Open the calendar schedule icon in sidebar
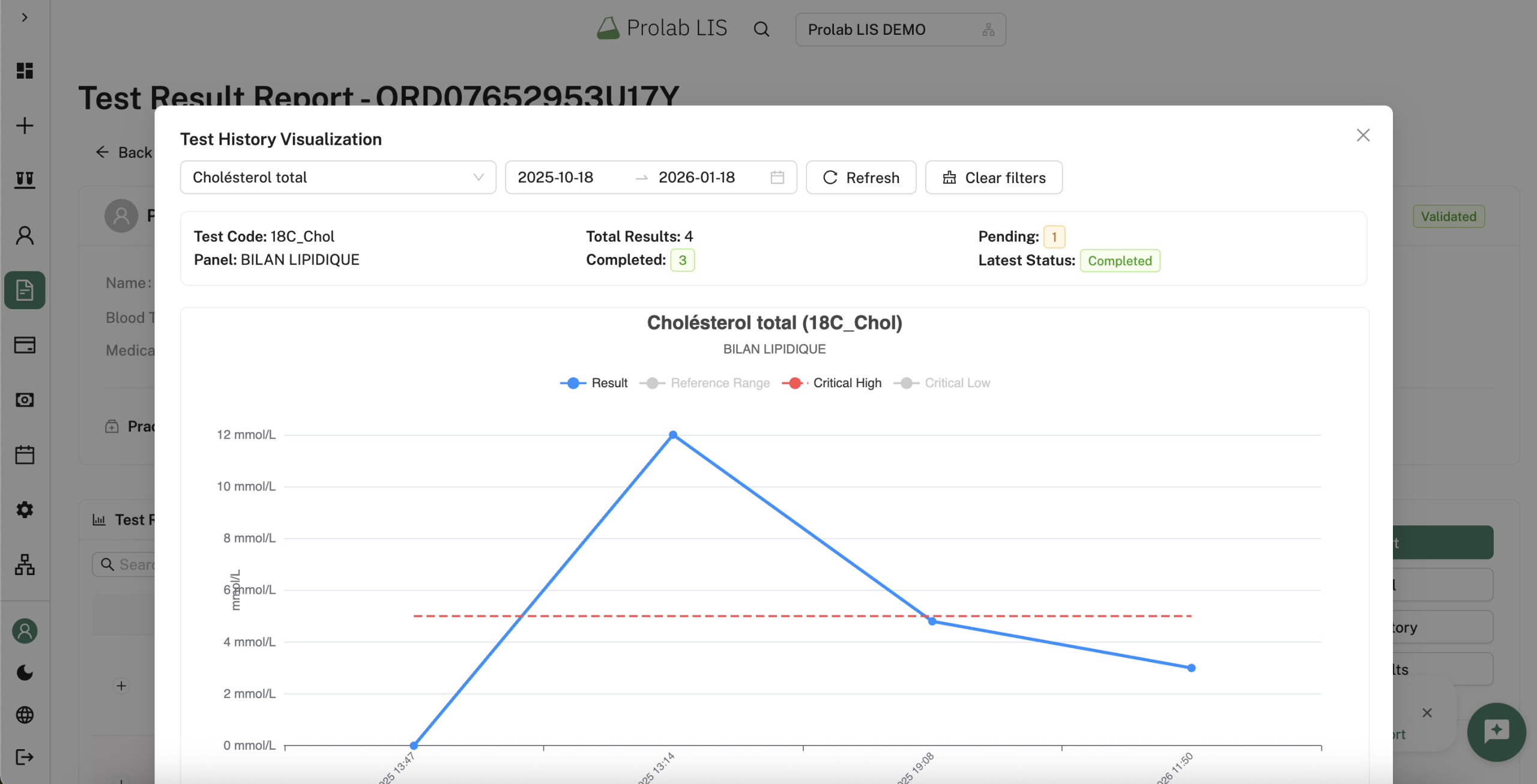 pyautogui.click(x=25, y=454)
